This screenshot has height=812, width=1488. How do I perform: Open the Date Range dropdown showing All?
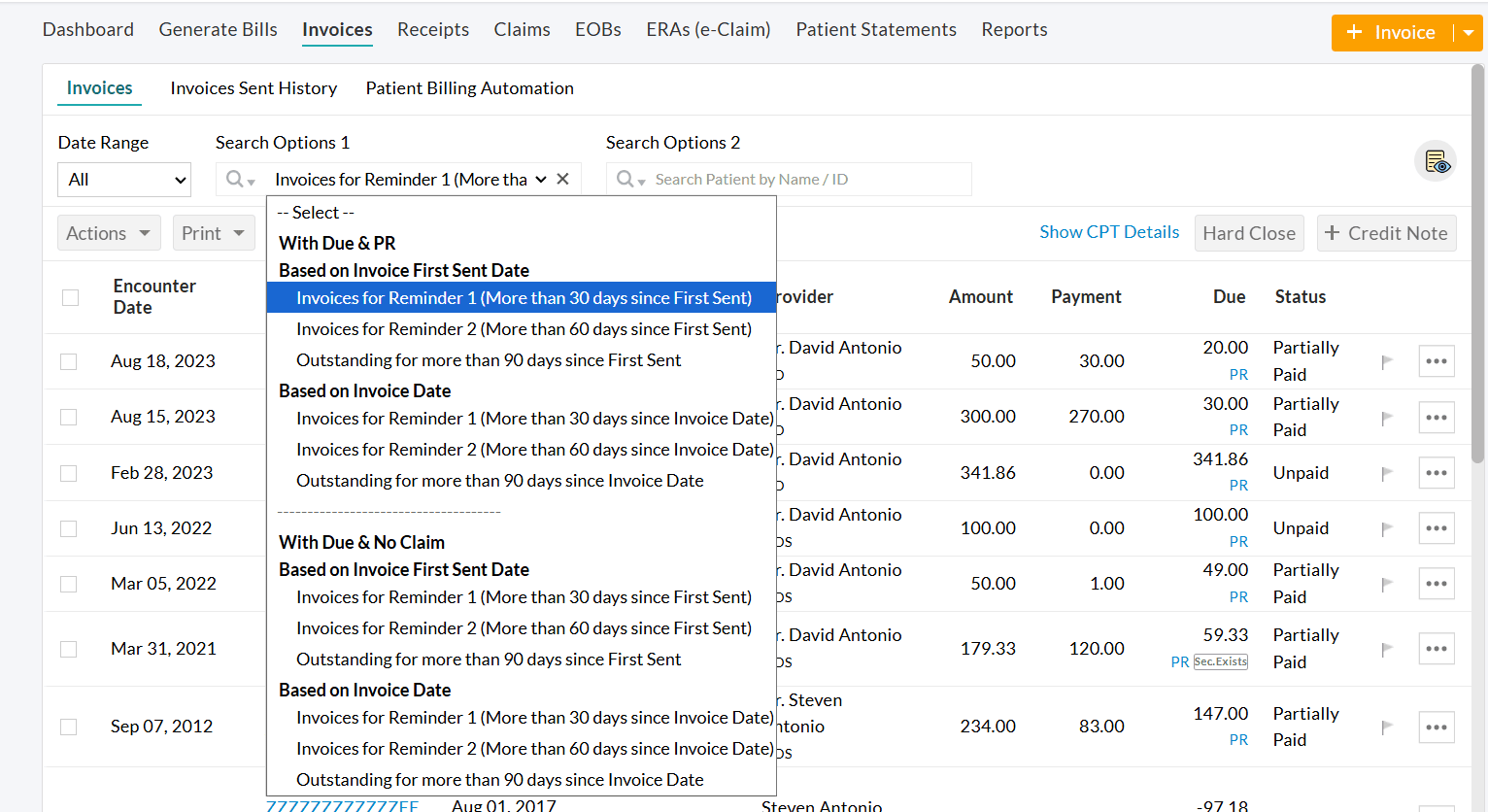123,180
